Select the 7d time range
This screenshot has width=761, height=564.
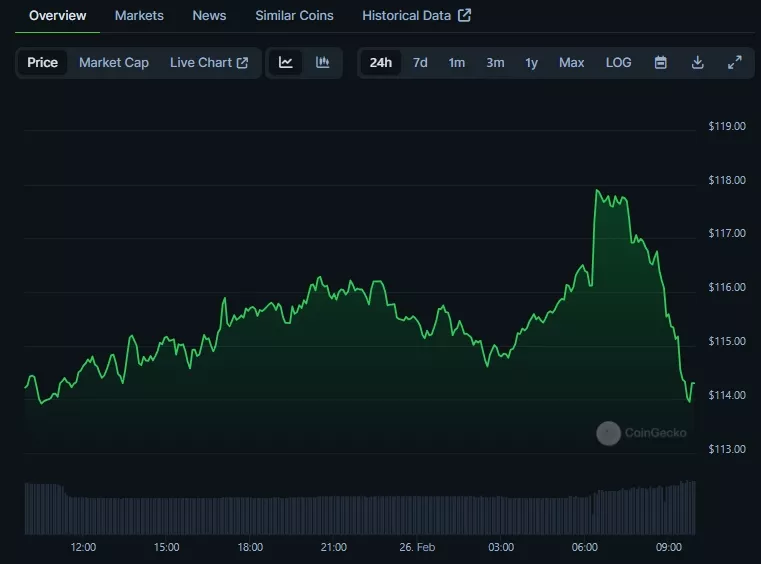click(420, 62)
